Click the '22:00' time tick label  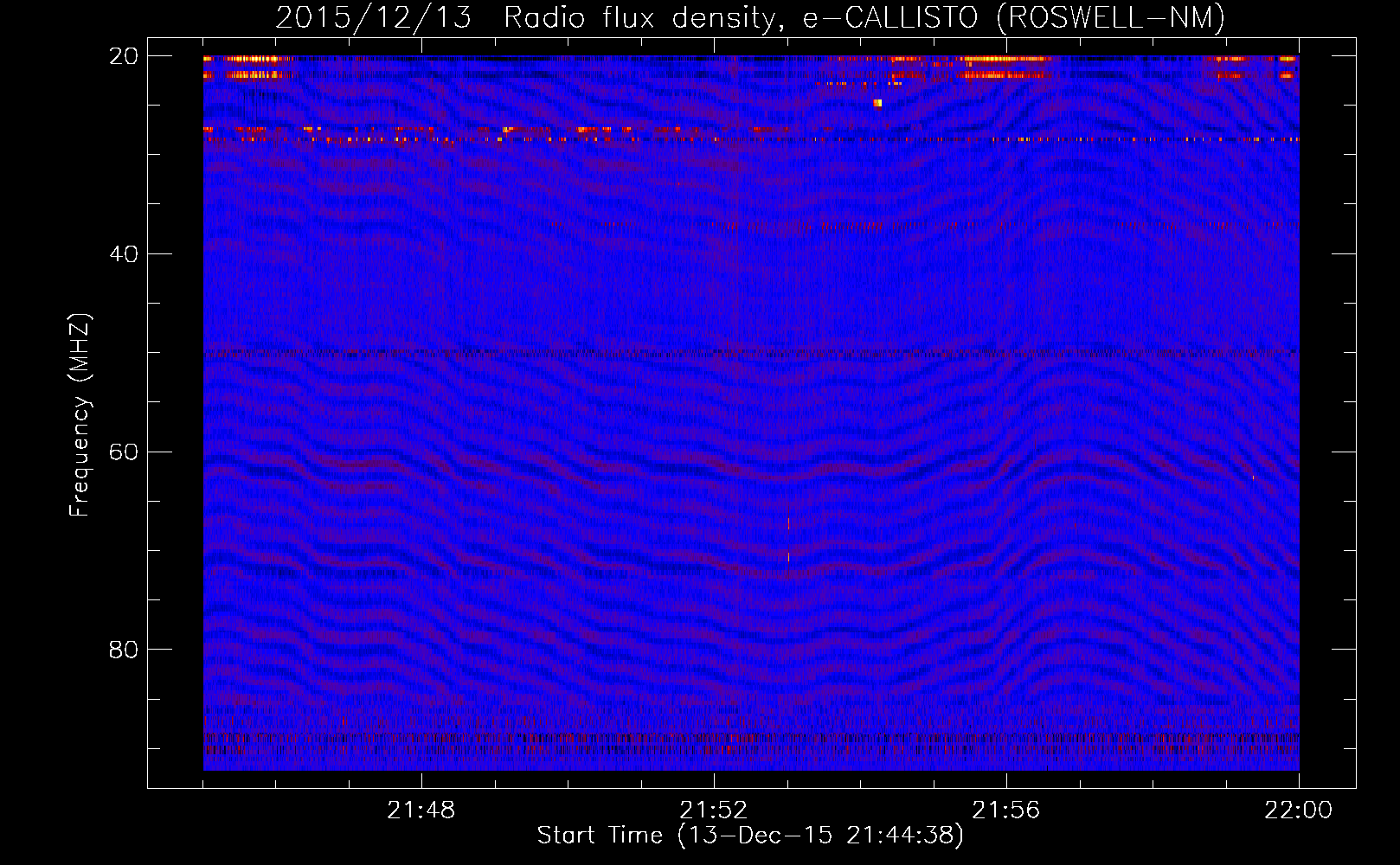click(1299, 811)
